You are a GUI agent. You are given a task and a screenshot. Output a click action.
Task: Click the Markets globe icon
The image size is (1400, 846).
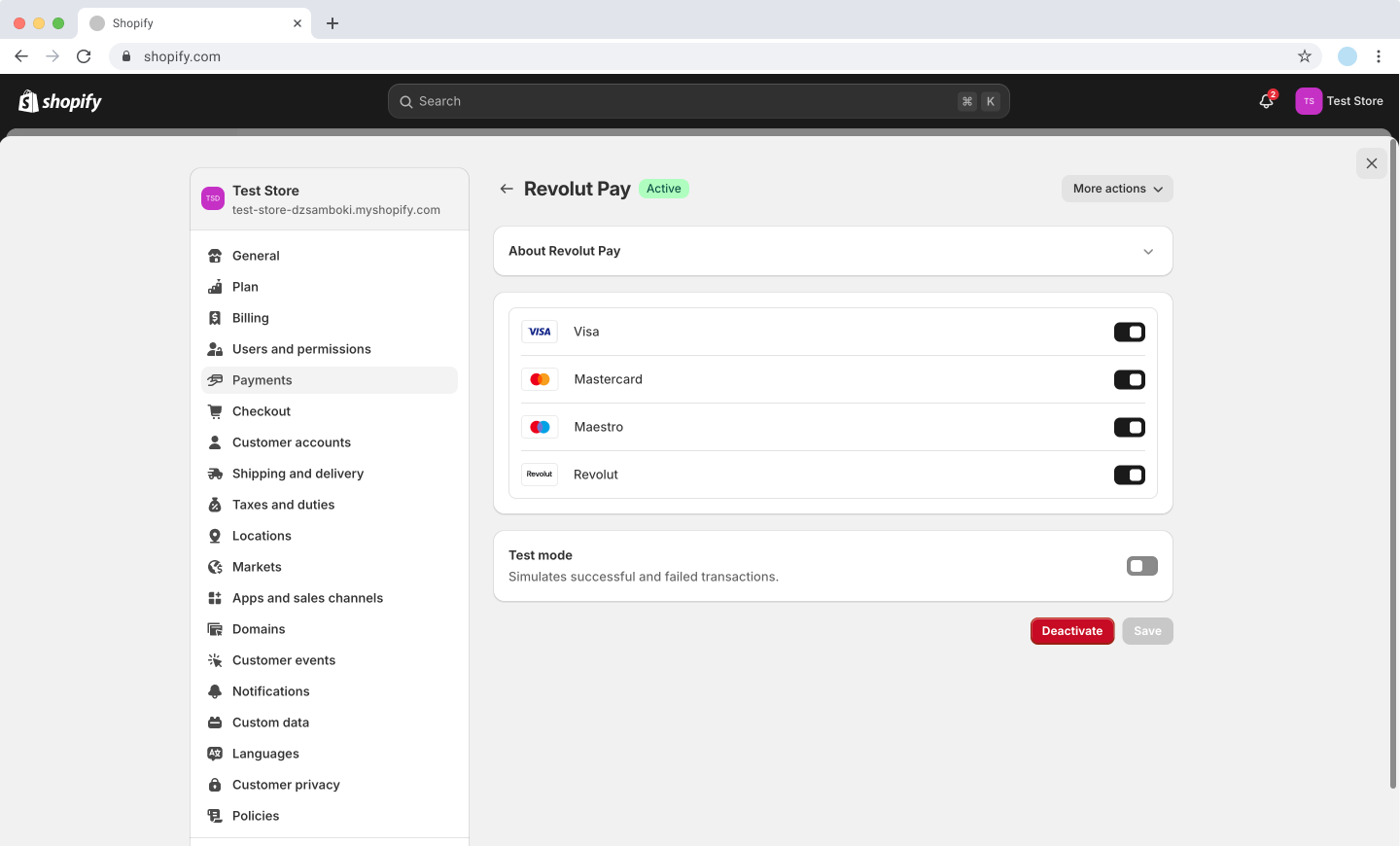click(x=215, y=567)
